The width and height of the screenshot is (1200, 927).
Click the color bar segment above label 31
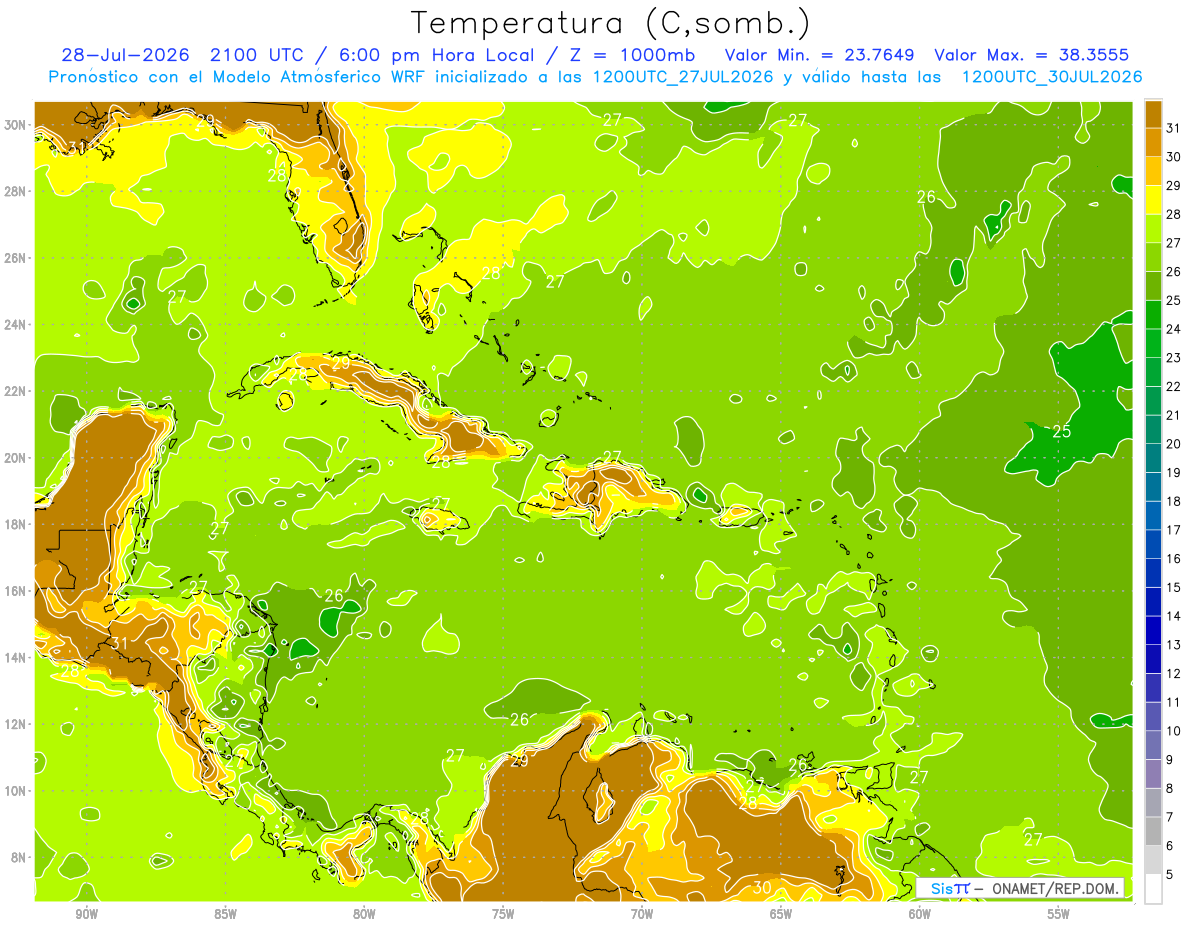[1153, 113]
